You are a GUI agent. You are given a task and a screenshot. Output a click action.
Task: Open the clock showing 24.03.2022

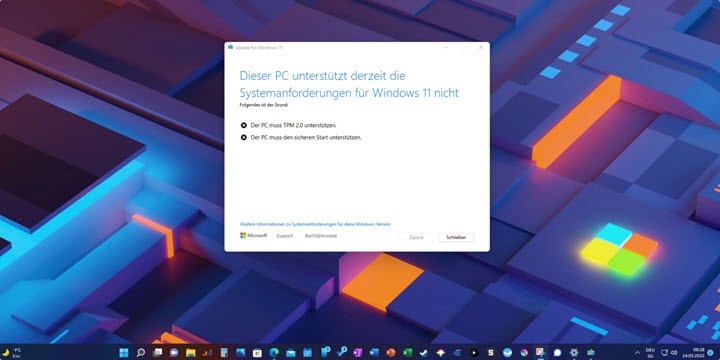[693, 353]
